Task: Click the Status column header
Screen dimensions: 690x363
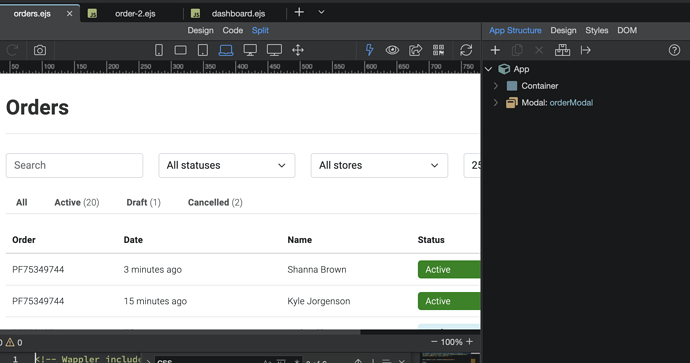Action: click(x=431, y=240)
